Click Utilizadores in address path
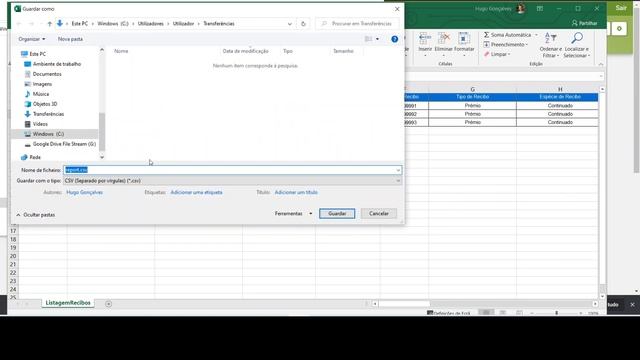Image resolution: width=640 pixels, height=360 pixels. (151, 24)
